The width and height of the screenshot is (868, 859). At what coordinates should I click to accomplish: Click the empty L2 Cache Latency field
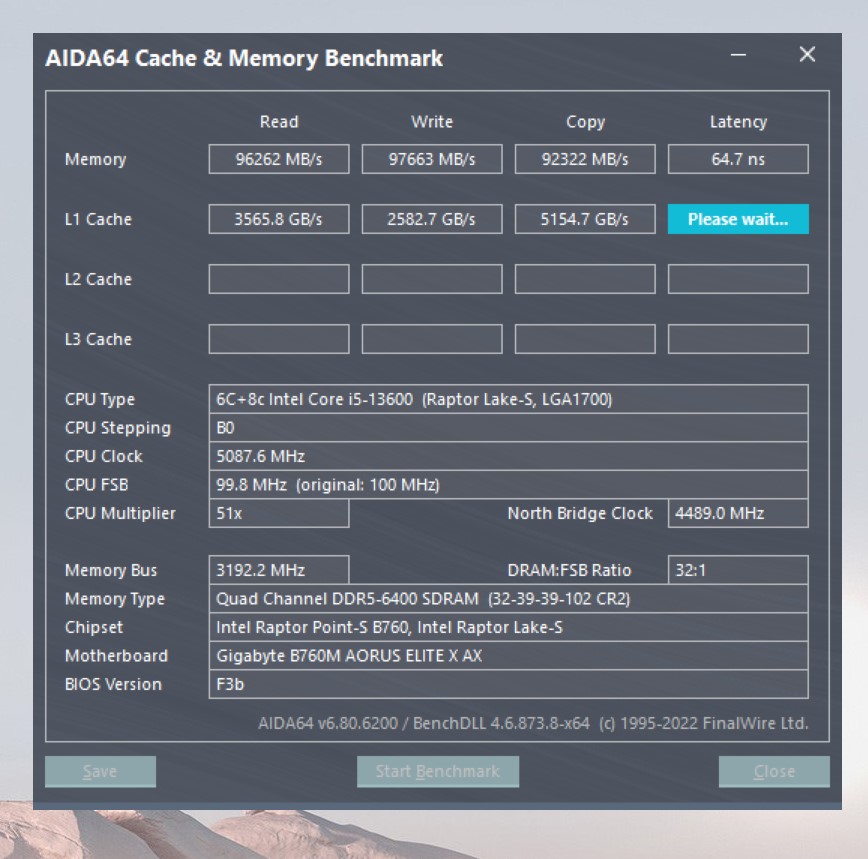coord(738,278)
